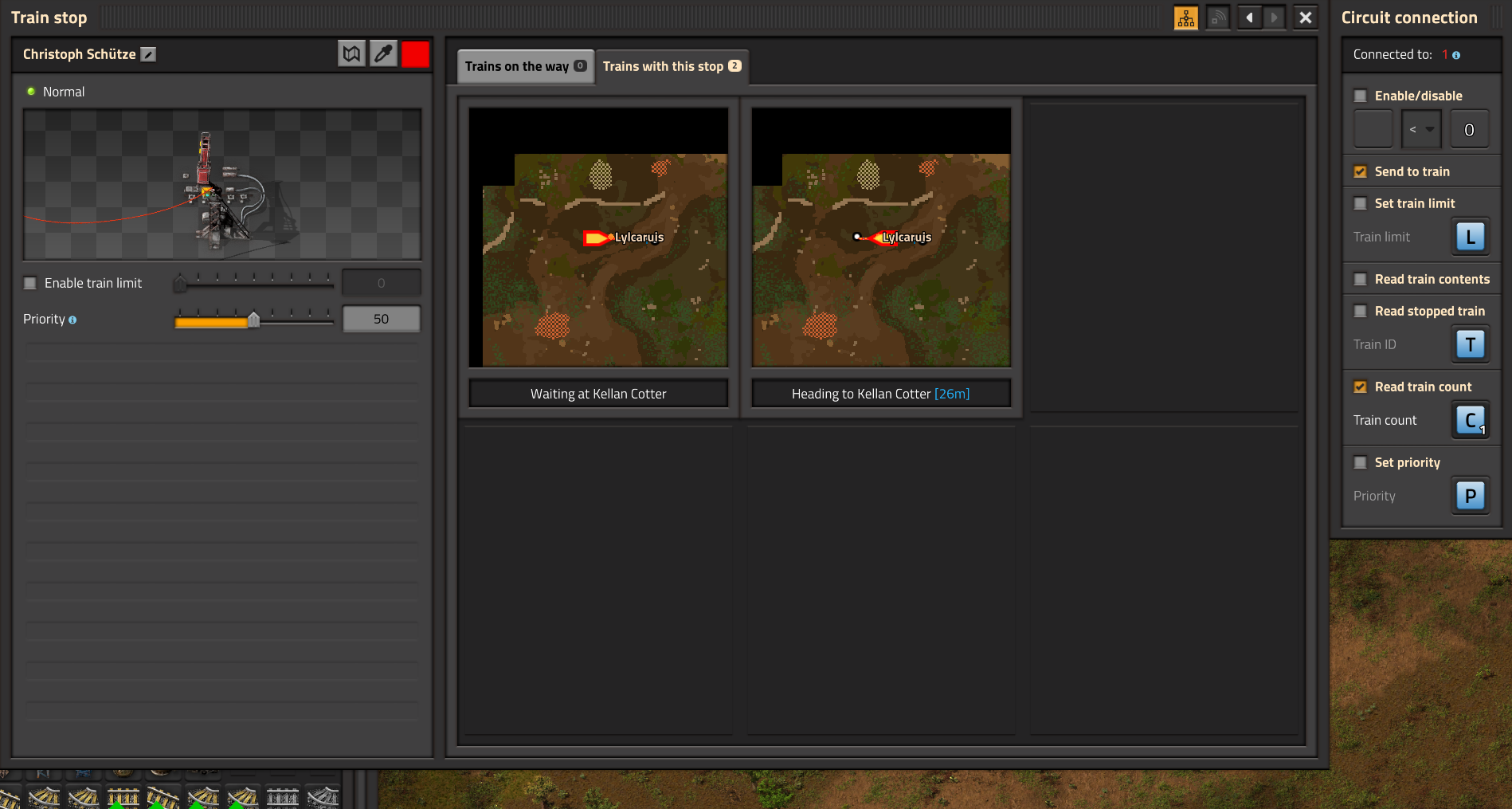Click the pencil icon to rename Christoph Schütze
This screenshot has height=809, width=1512.
tap(148, 54)
